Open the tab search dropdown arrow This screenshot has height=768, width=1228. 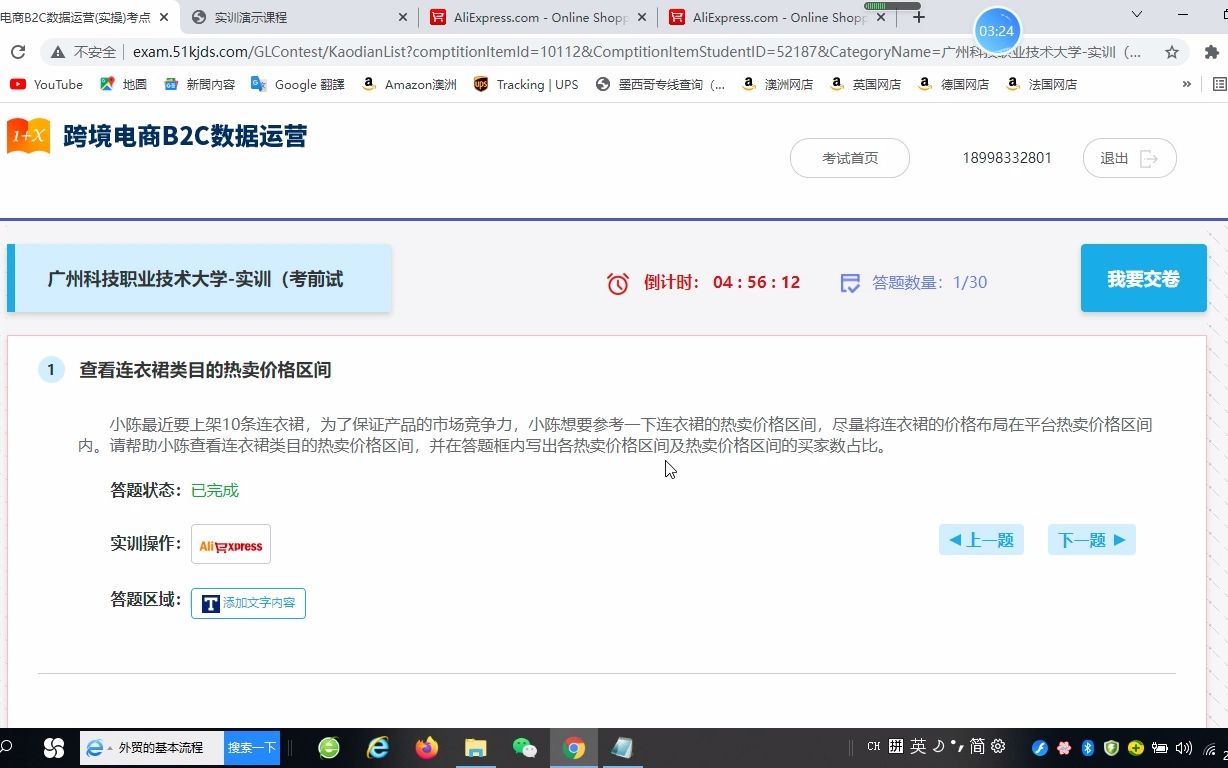coord(1137,17)
